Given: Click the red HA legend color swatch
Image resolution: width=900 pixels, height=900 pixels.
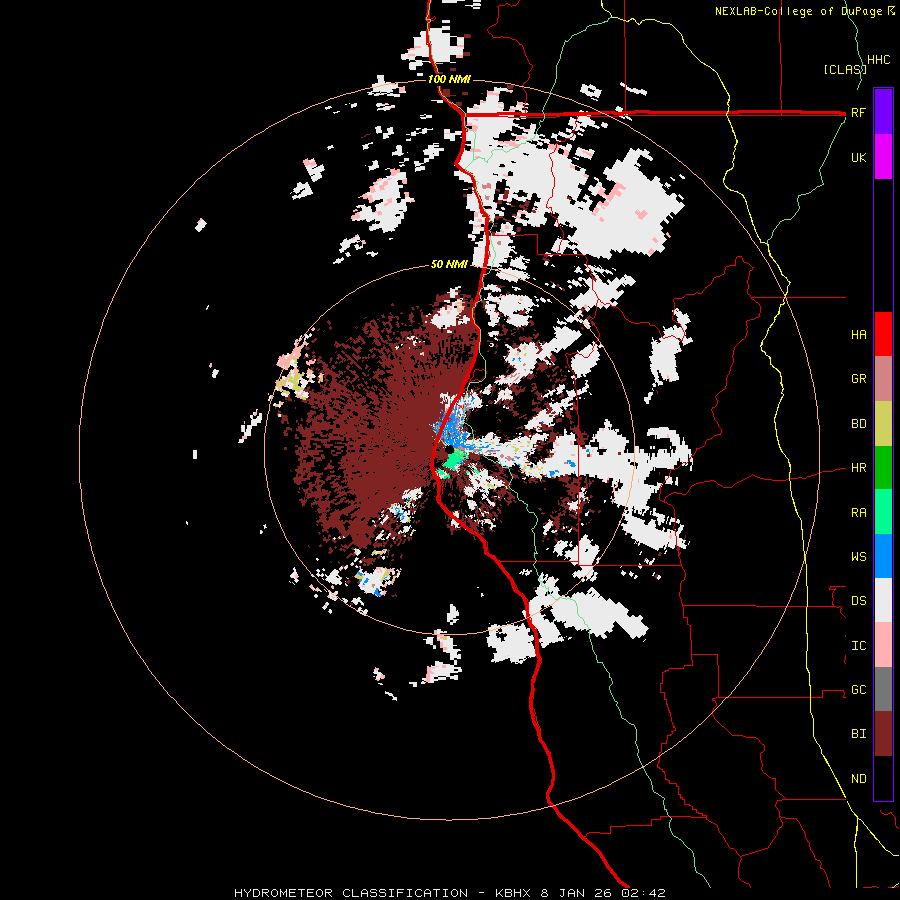Looking at the screenshot, I should click(x=883, y=334).
